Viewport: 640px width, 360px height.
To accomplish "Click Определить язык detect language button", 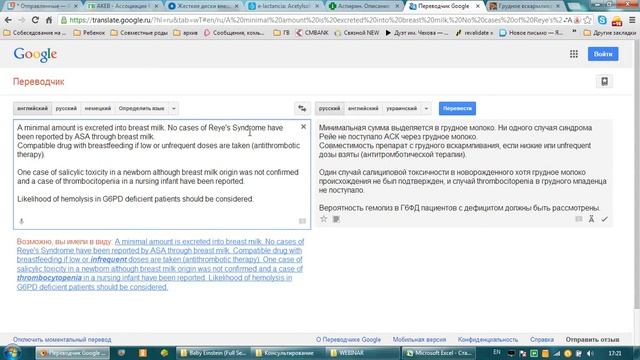I will 141,109.
